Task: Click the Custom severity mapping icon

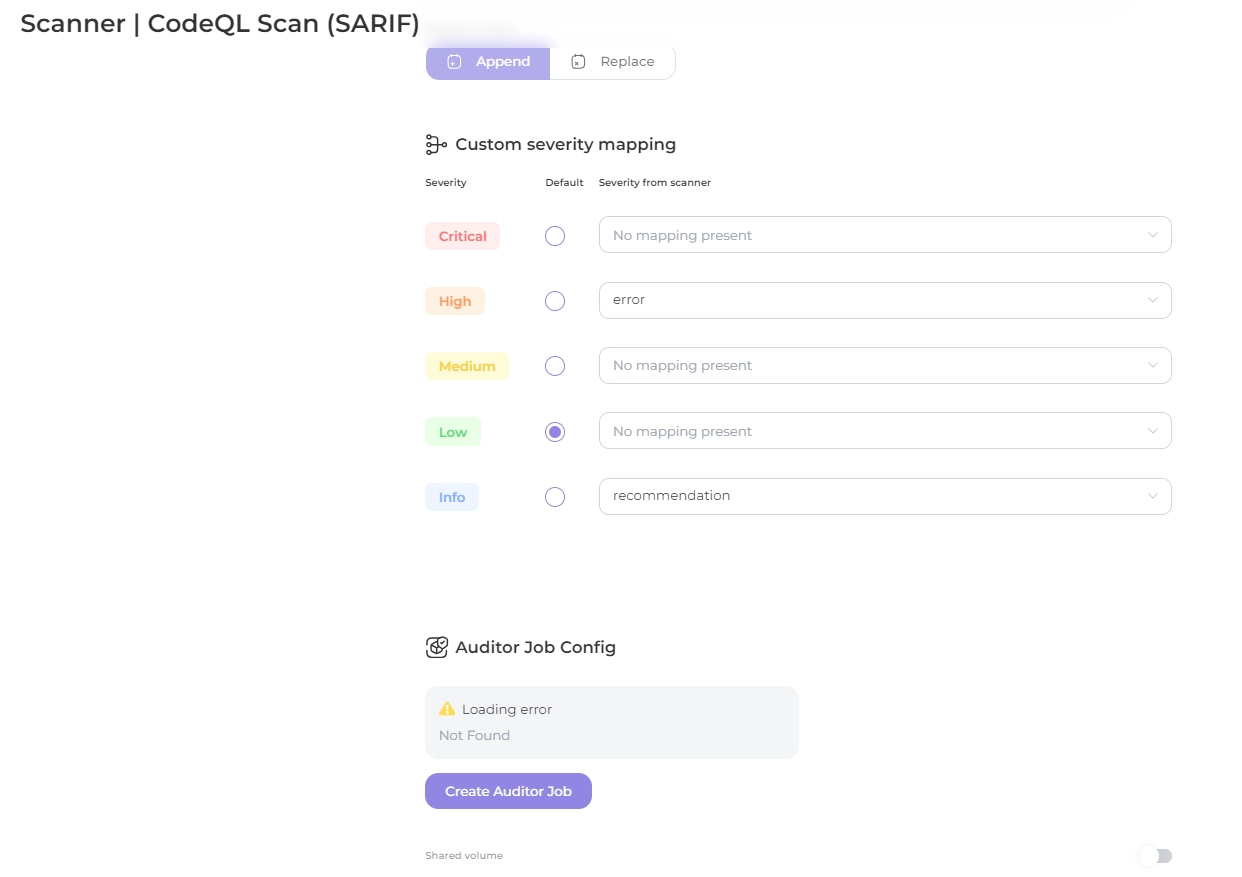Action: click(436, 145)
